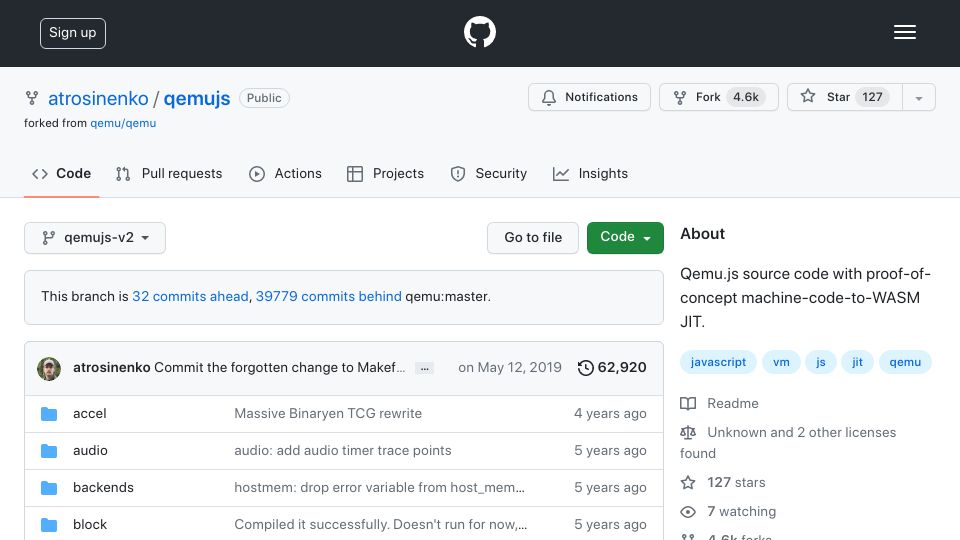Click 4 years ago timestamp for accel
This screenshot has height=540, width=960.
pos(610,414)
